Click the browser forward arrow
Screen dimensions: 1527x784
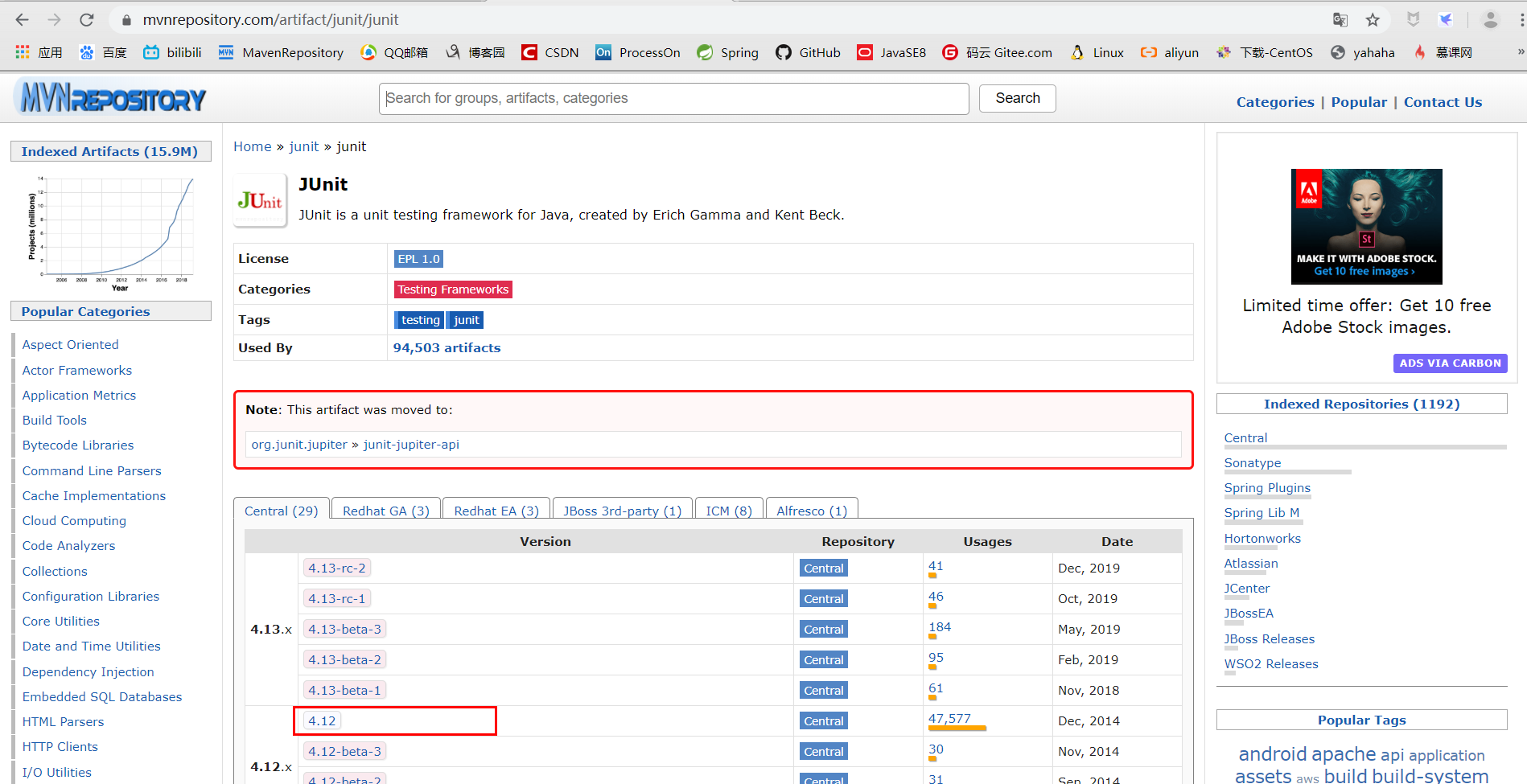pos(54,20)
